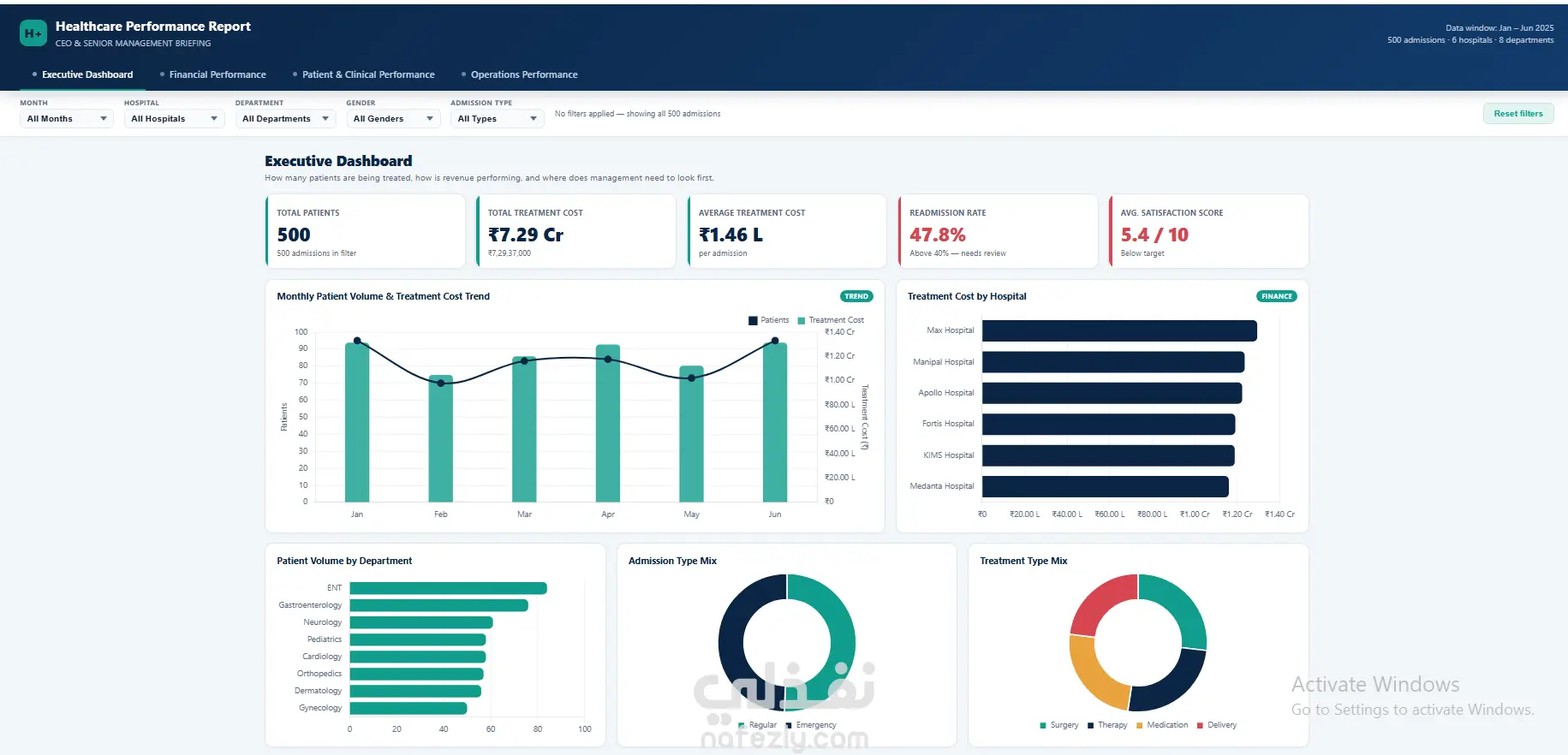This screenshot has width=1568, height=755.
Task: Toggle the Therapy legend marker
Action: [1090, 725]
